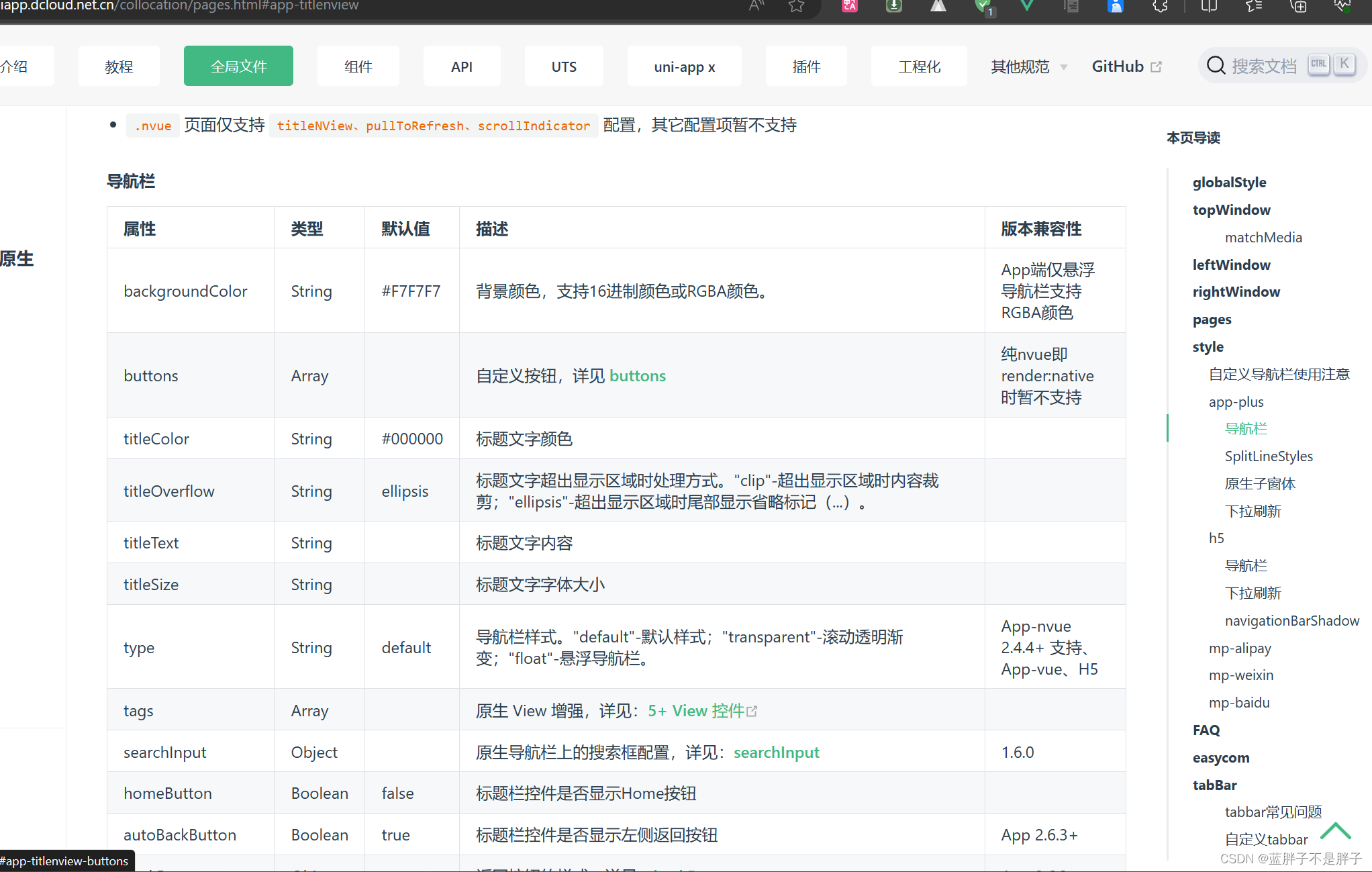
Task: Jump to globalStyle in page outline
Action: (1229, 182)
